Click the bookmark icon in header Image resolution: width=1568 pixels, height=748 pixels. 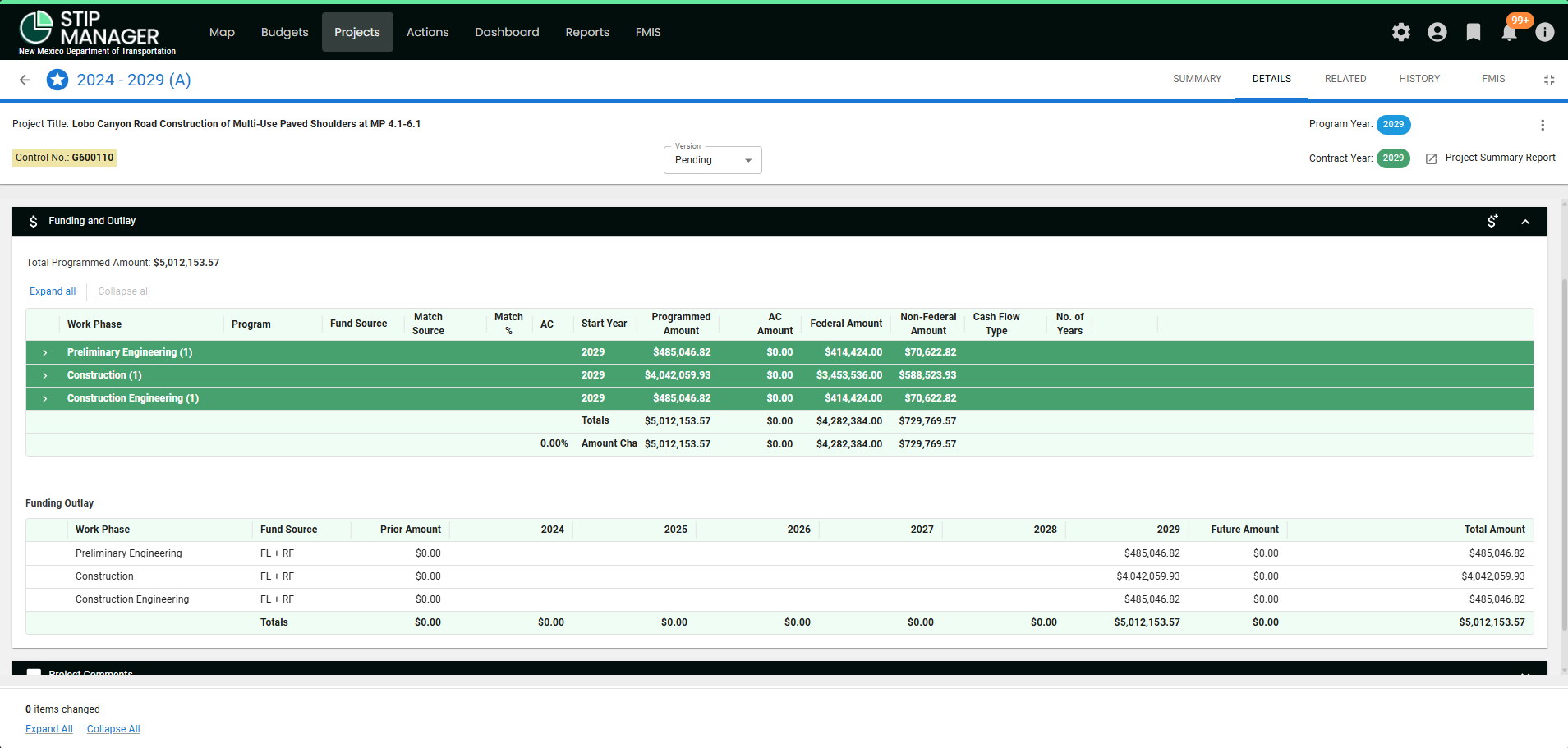[1474, 32]
